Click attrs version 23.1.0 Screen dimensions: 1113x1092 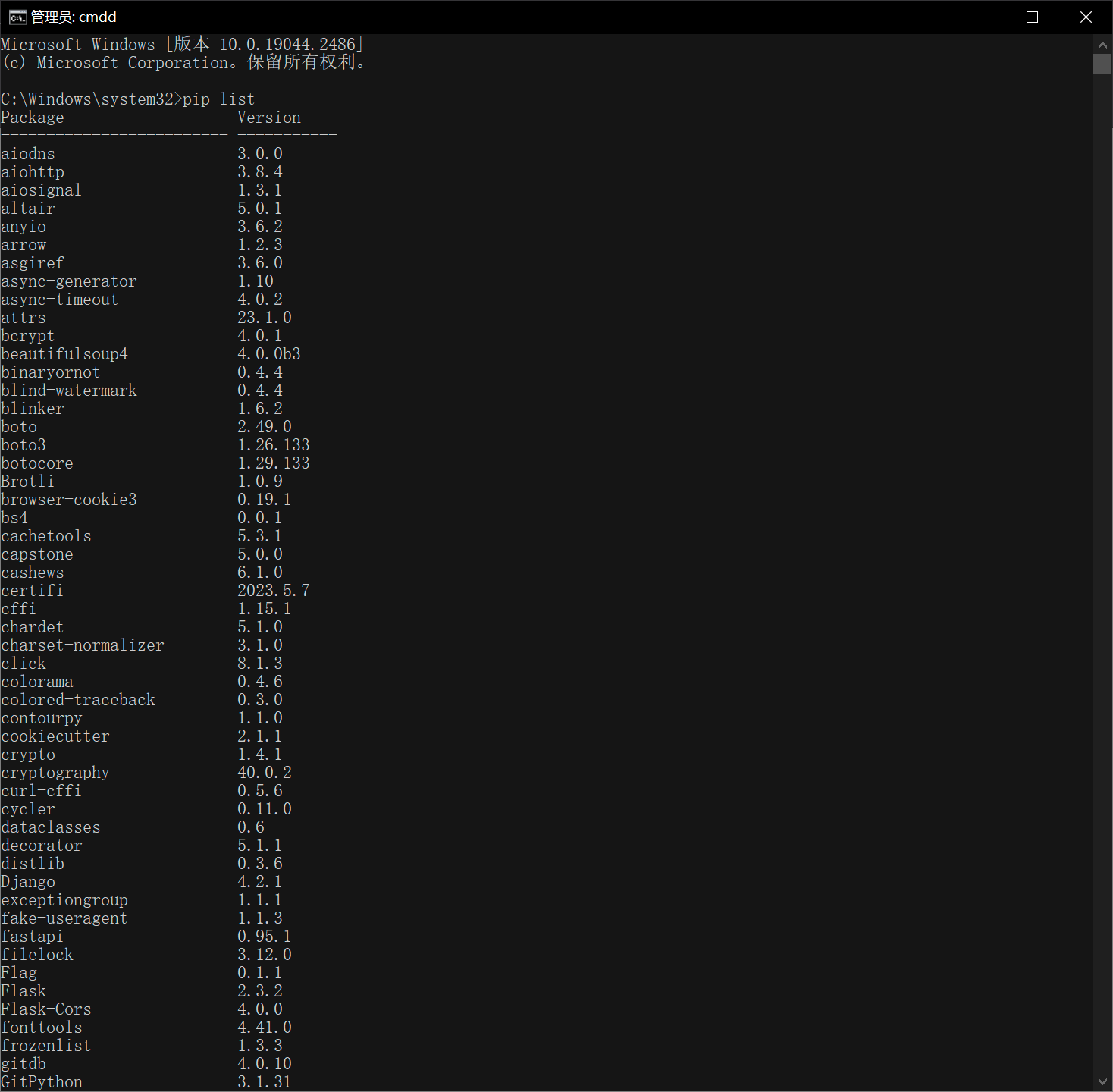click(265, 318)
